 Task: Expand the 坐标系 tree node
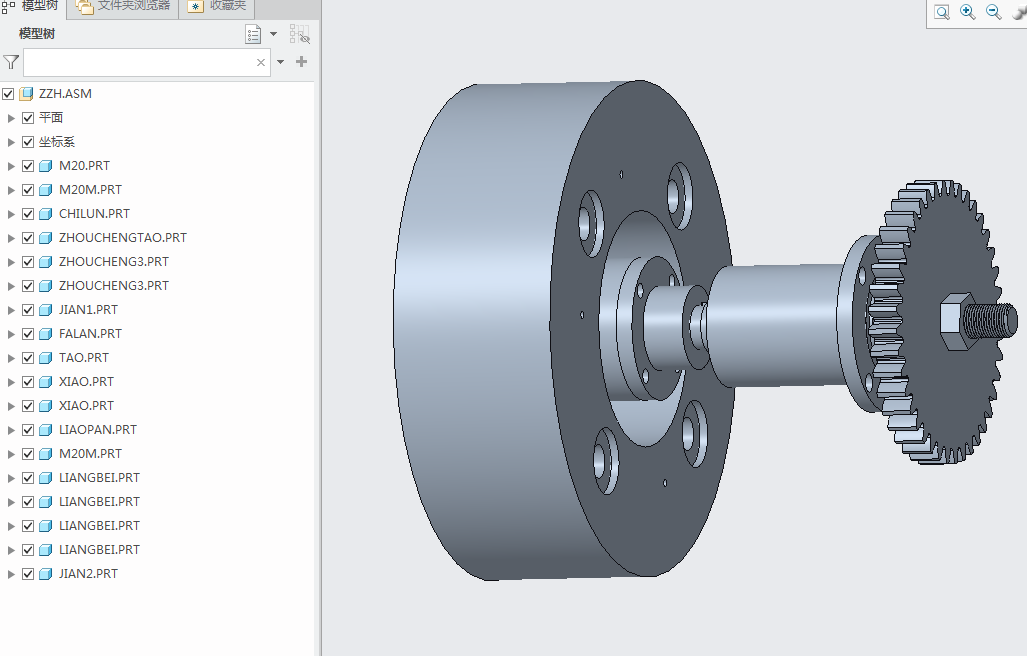(x=10, y=142)
